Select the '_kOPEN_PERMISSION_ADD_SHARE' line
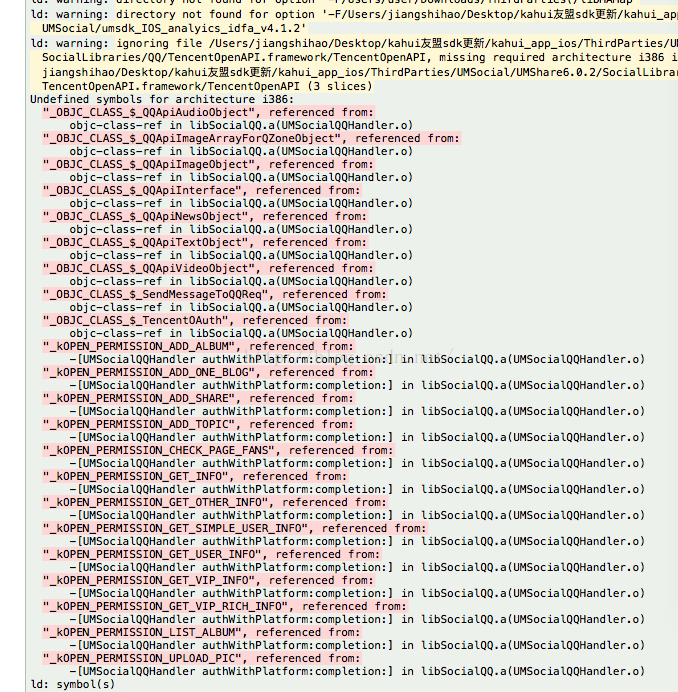Image resolution: width=678 pixels, height=692 pixels. click(x=198, y=399)
